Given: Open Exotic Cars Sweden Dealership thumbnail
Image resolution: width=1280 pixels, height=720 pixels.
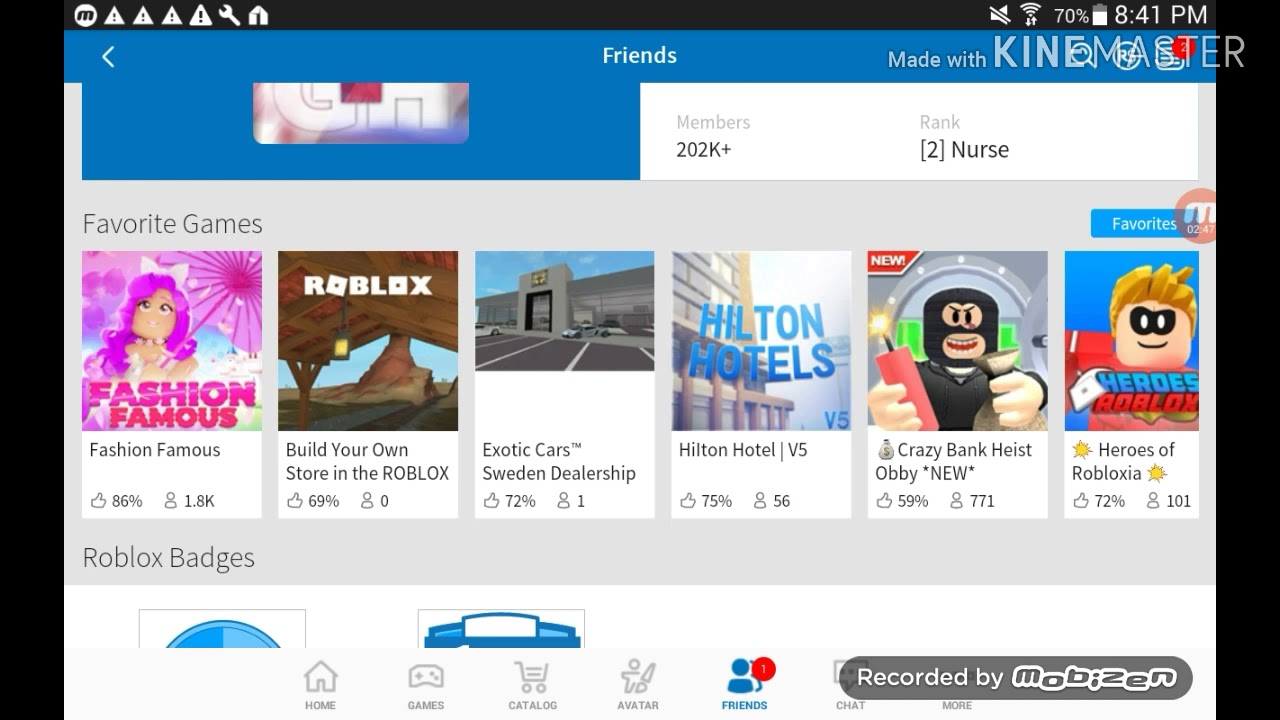Looking at the screenshot, I should [x=565, y=311].
